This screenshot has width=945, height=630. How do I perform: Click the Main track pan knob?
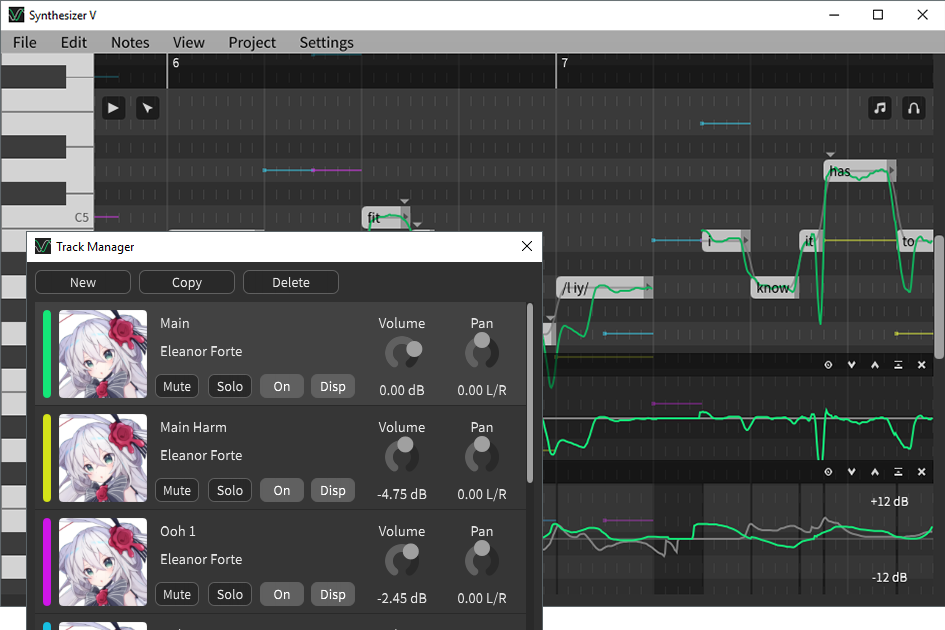pos(482,352)
